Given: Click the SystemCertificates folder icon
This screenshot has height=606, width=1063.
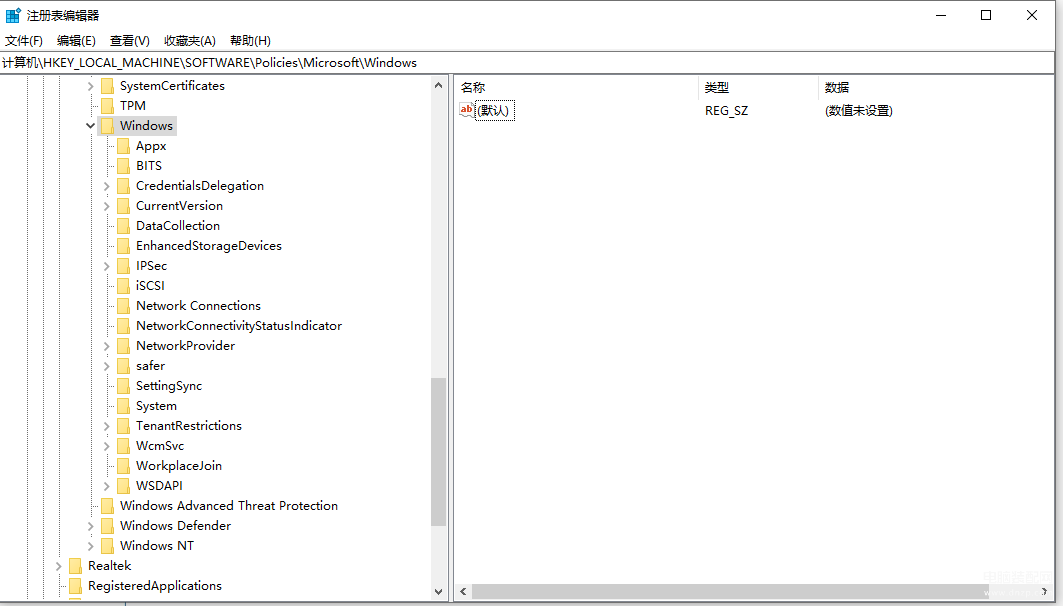Looking at the screenshot, I should 107,86.
